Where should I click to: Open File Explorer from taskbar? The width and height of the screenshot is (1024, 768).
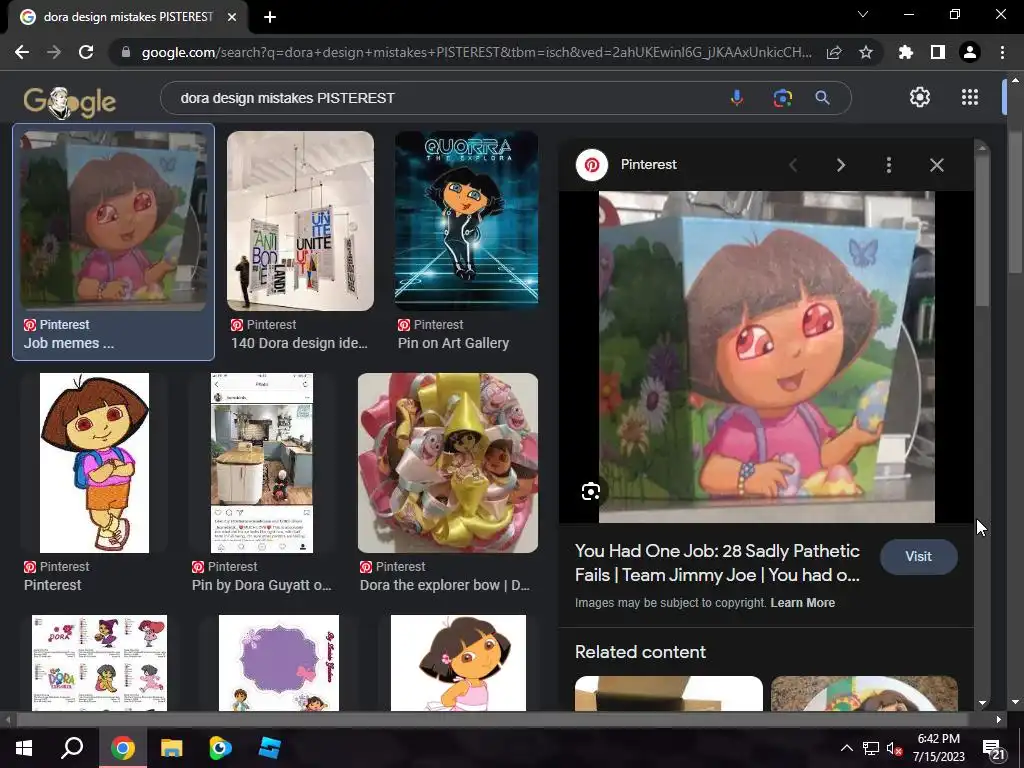tap(172, 748)
